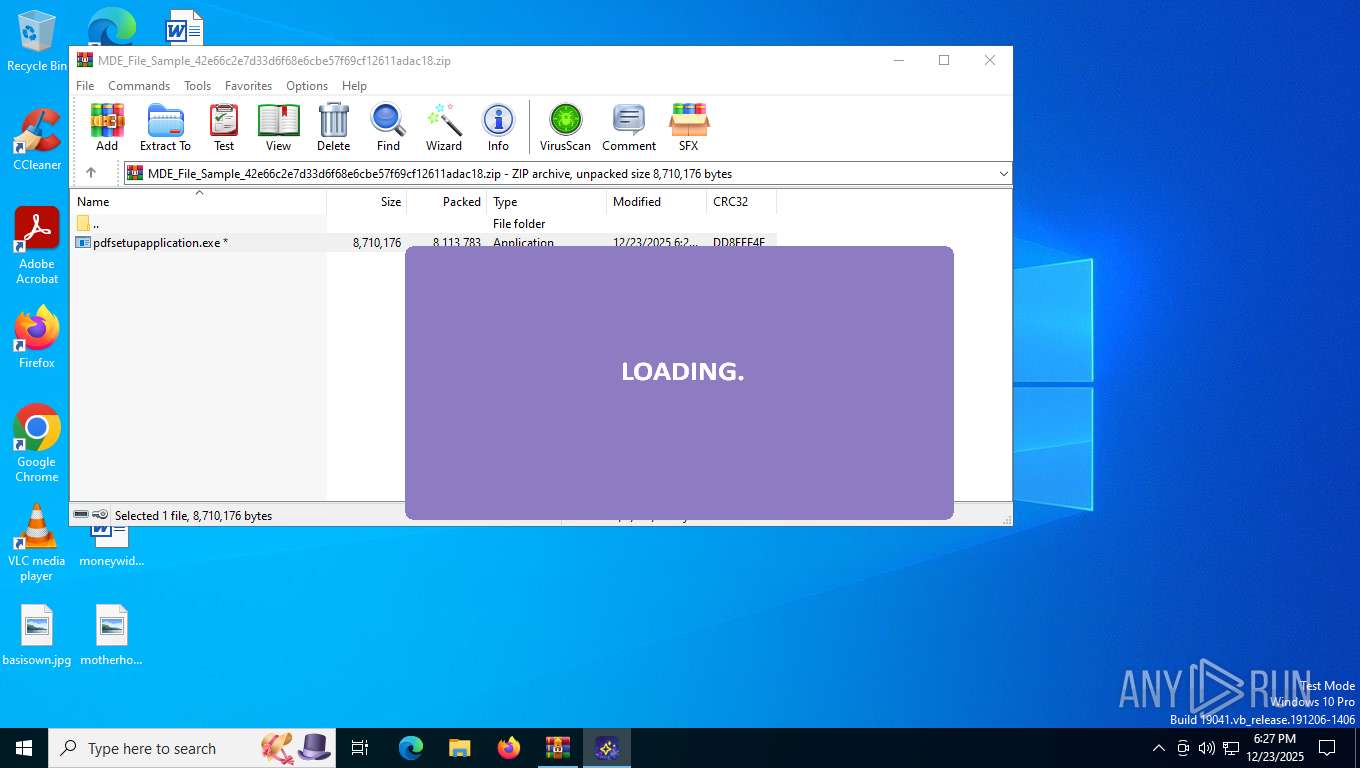Sort by Modified column header
Image resolution: width=1360 pixels, height=768 pixels.
(657, 201)
